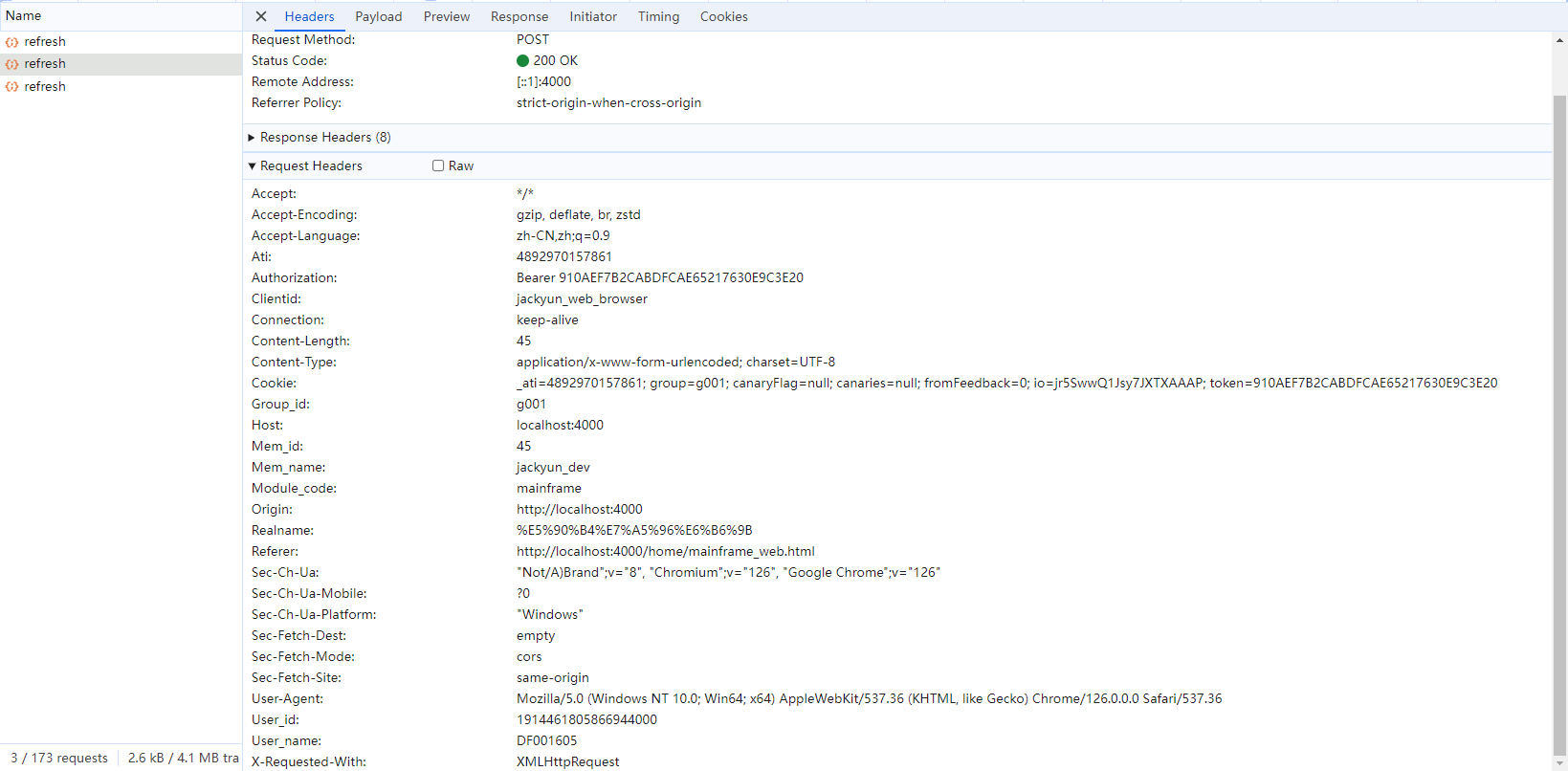
Task: Click the Cookie header name
Action: coord(274,384)
